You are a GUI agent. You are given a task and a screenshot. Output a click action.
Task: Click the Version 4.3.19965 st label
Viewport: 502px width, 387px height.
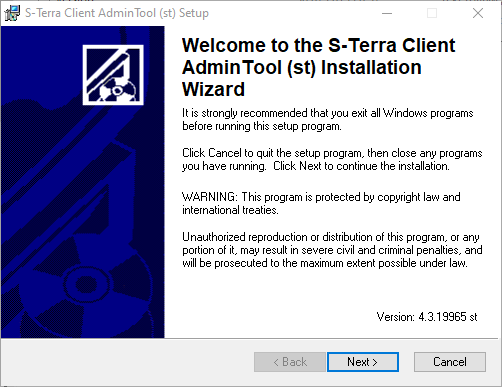click(427, 317)
